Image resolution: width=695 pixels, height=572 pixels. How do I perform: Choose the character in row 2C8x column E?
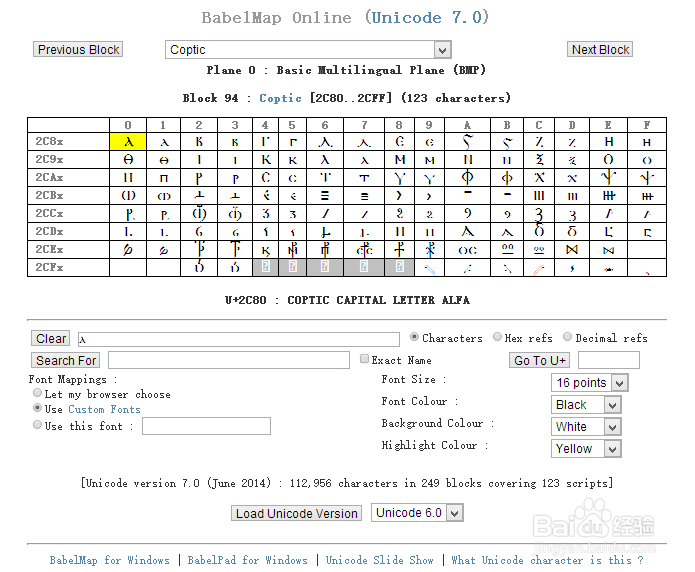(x=608, y=142)
